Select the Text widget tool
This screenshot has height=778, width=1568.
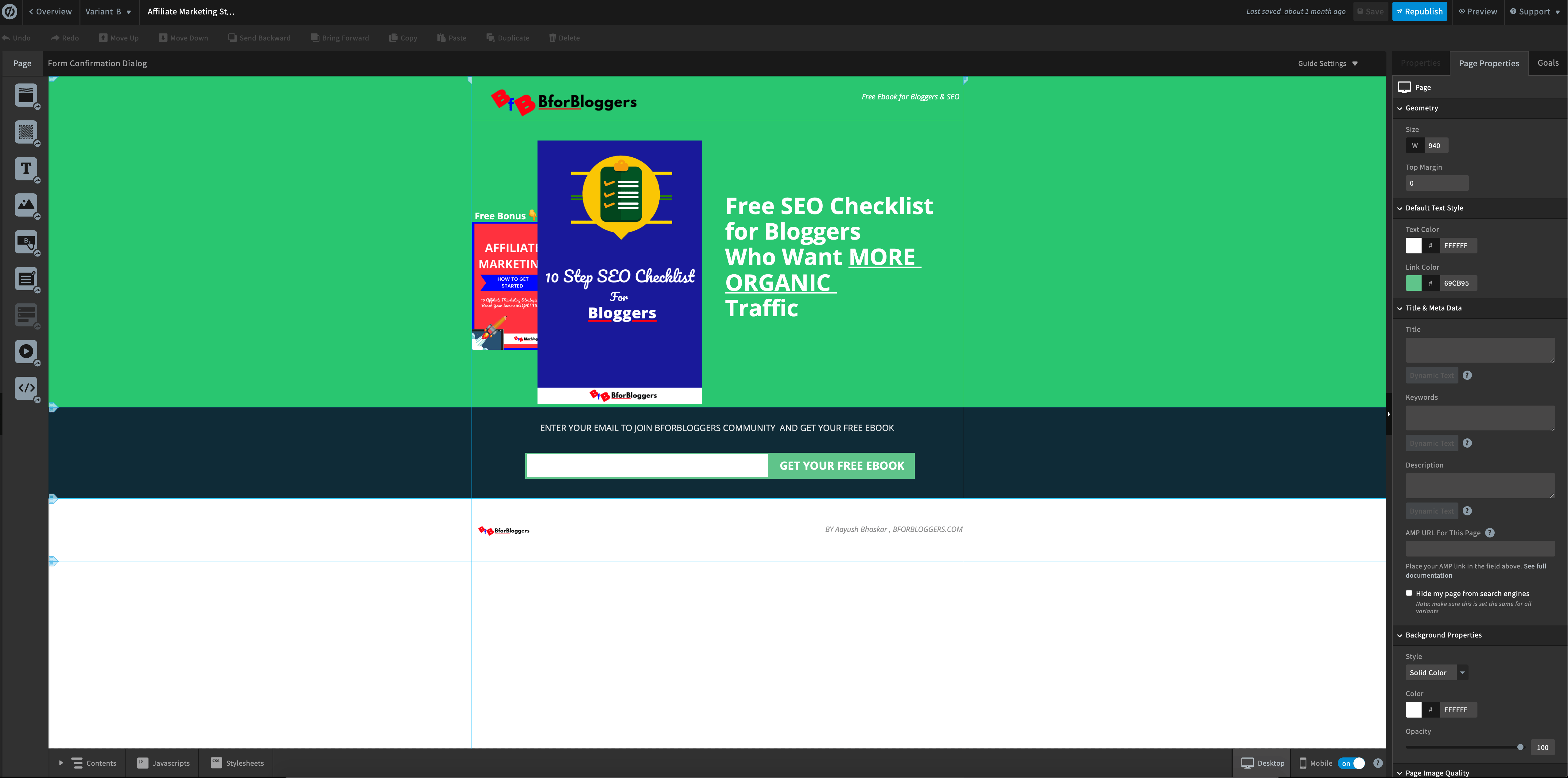coord(26,168)
